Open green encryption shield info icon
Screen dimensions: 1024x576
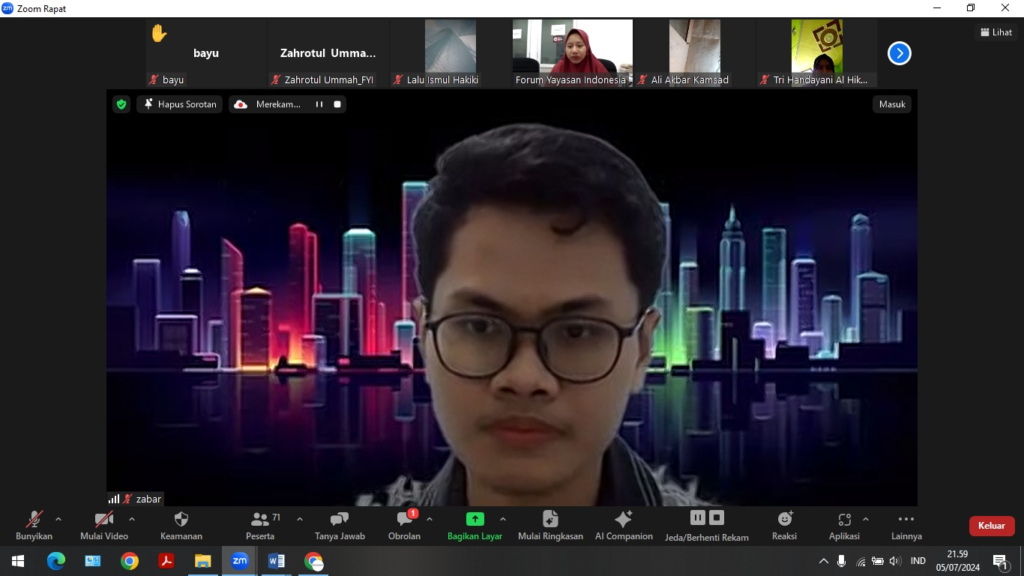(x=121, y=104)
